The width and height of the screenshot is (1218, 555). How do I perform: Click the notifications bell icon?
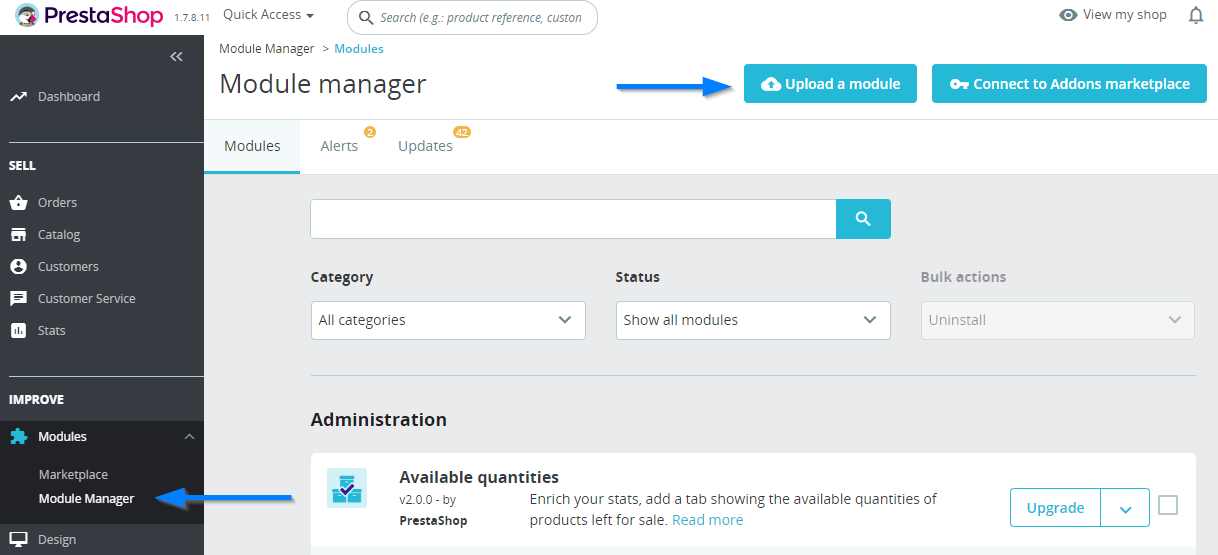click(1196, 15)
